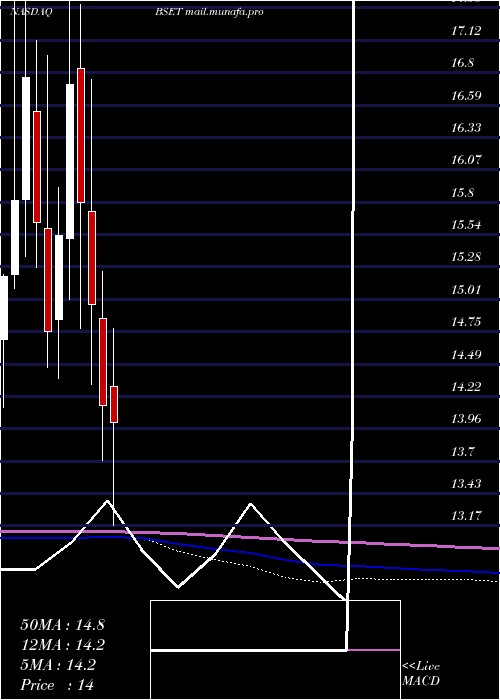
Task: Click the last red candlestick near 14.22
Action: (x=114, y=404)
